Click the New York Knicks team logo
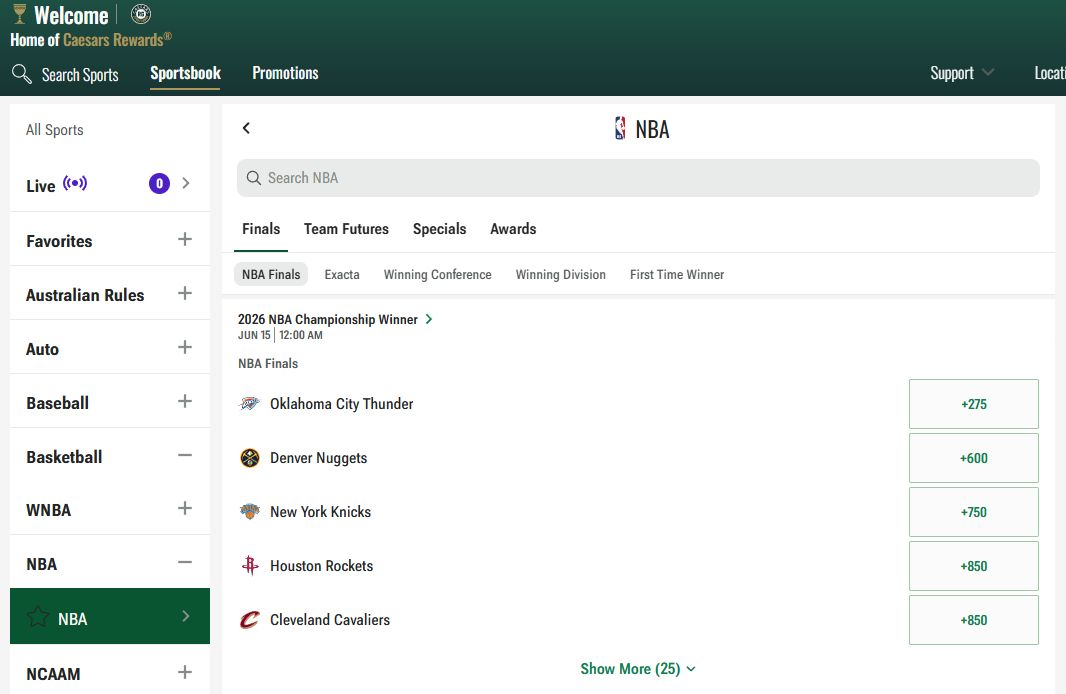The image size is (1066, 694). click(248, 512)
